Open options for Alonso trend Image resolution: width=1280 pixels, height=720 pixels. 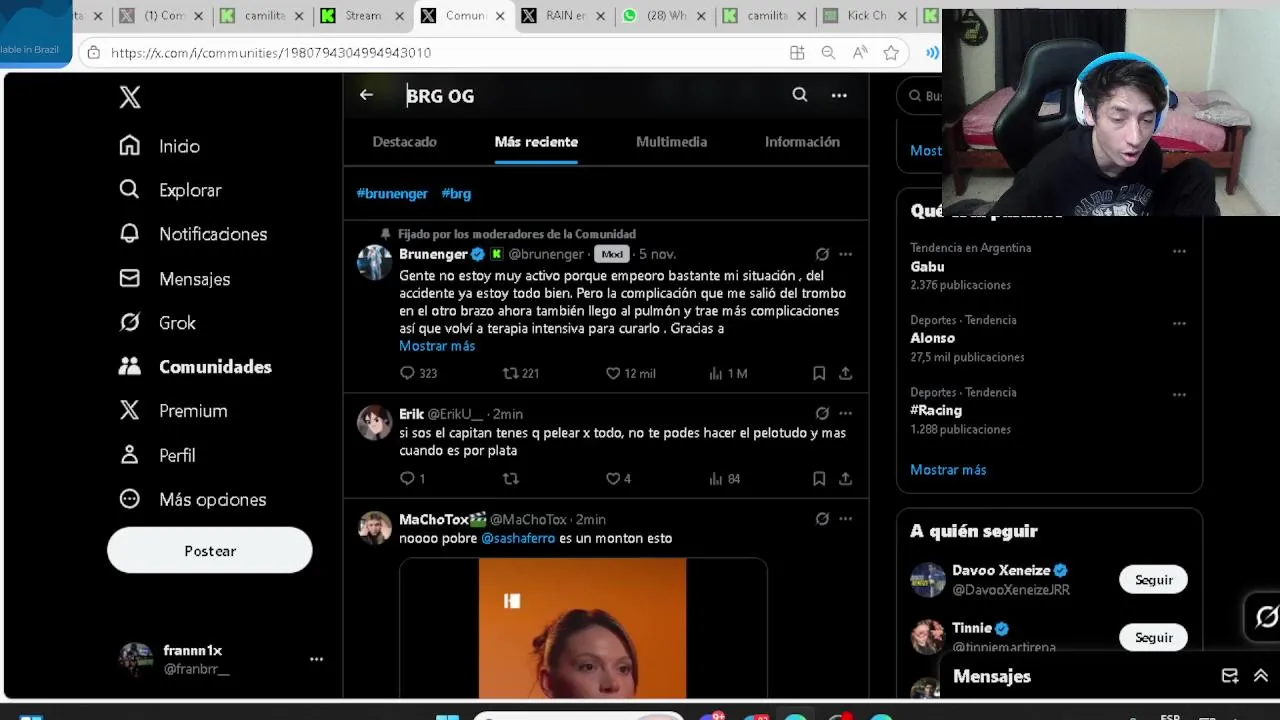(x=1179, y=323)
